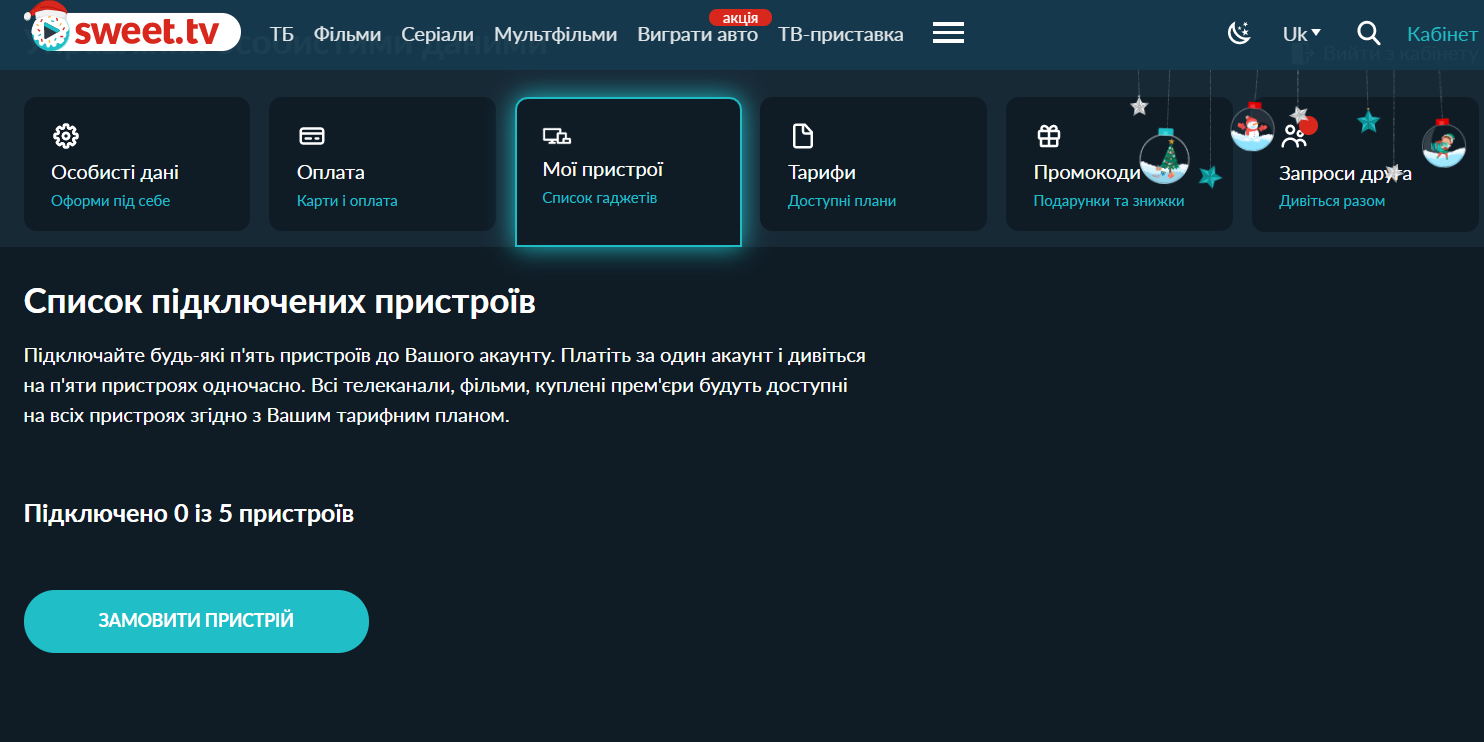Go to the ТВ-приставка page
This screenshot has width=1484, height=742.
tap(840, 34)
